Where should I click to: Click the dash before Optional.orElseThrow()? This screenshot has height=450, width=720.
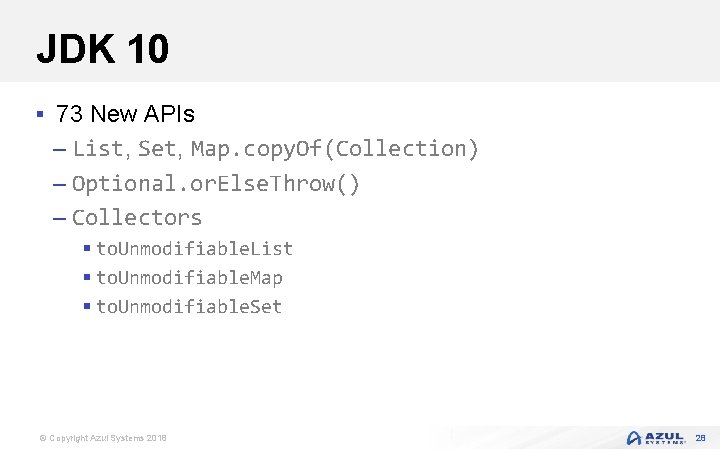58,185
